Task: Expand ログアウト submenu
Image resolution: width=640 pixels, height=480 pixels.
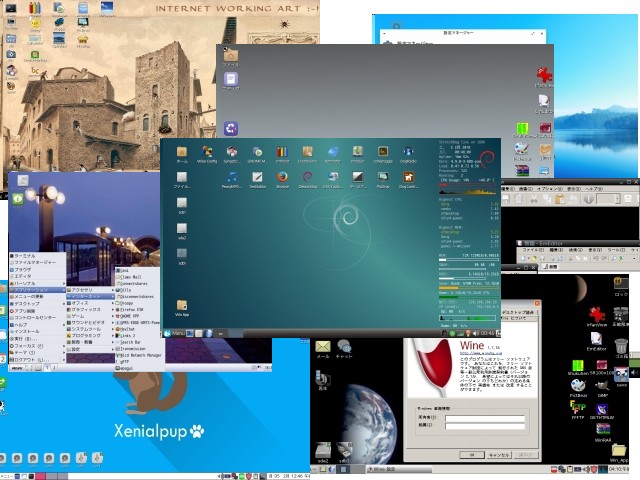Action: coord(37,360)
